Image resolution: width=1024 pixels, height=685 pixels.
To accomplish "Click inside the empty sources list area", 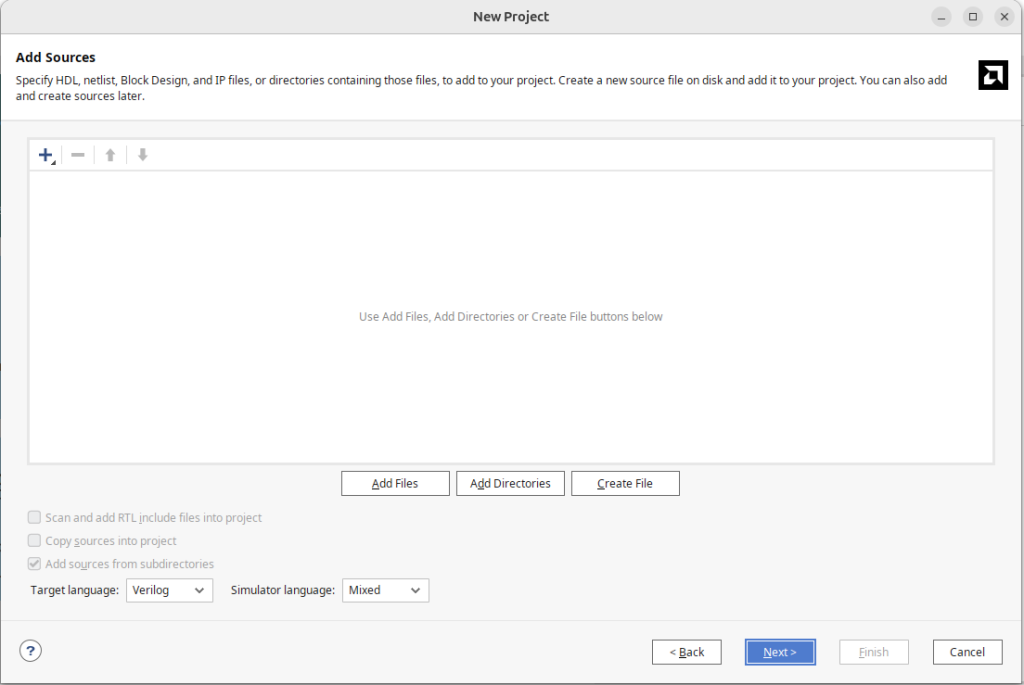I will (x=510, y=380).
